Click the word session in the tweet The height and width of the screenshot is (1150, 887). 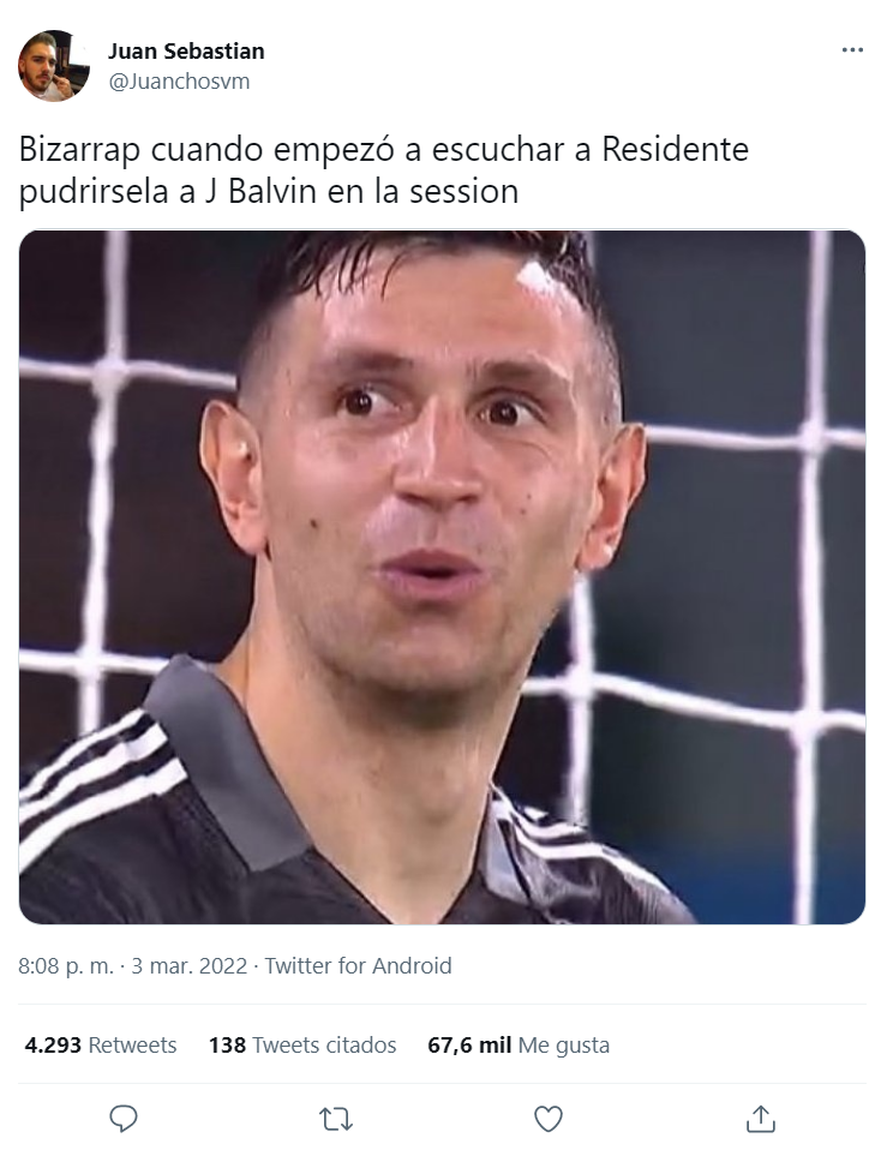point(464,191)
